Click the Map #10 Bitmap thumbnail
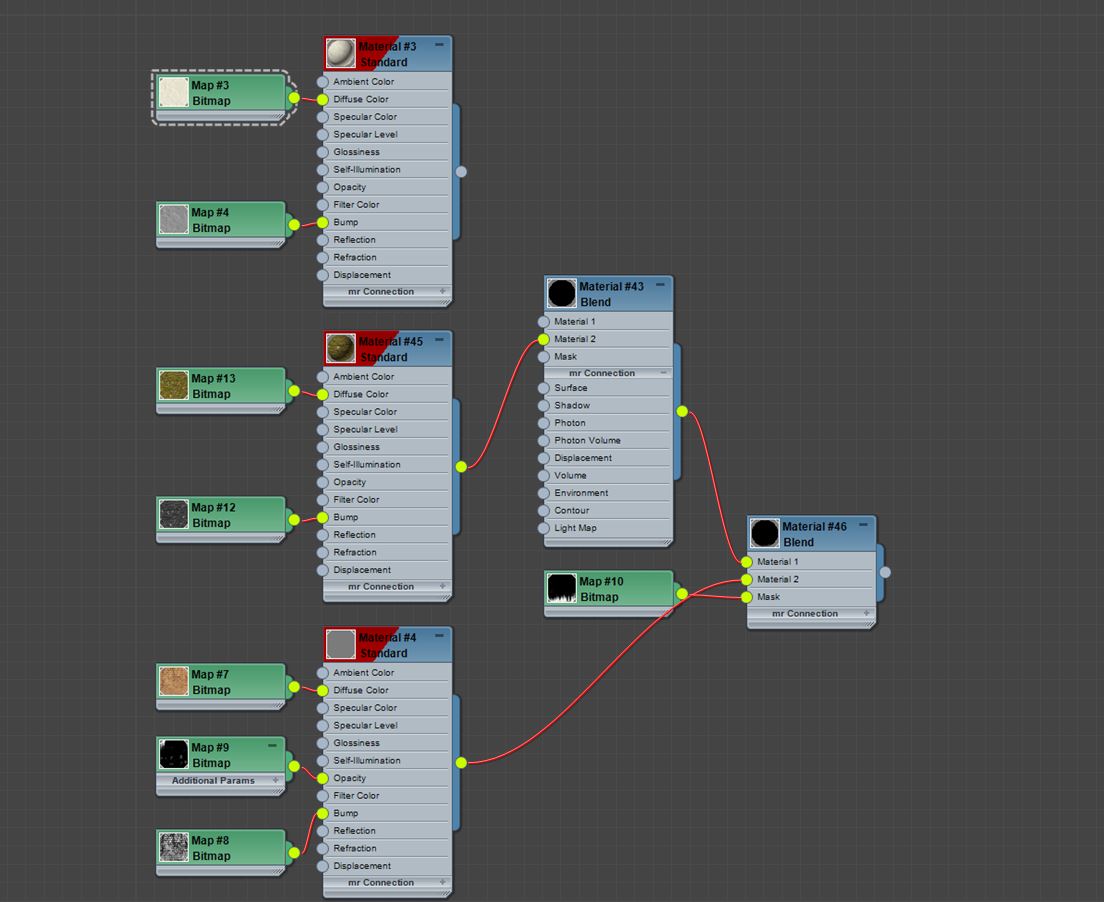Screen dimensions: 1104x902 click(x=561, y=589)
